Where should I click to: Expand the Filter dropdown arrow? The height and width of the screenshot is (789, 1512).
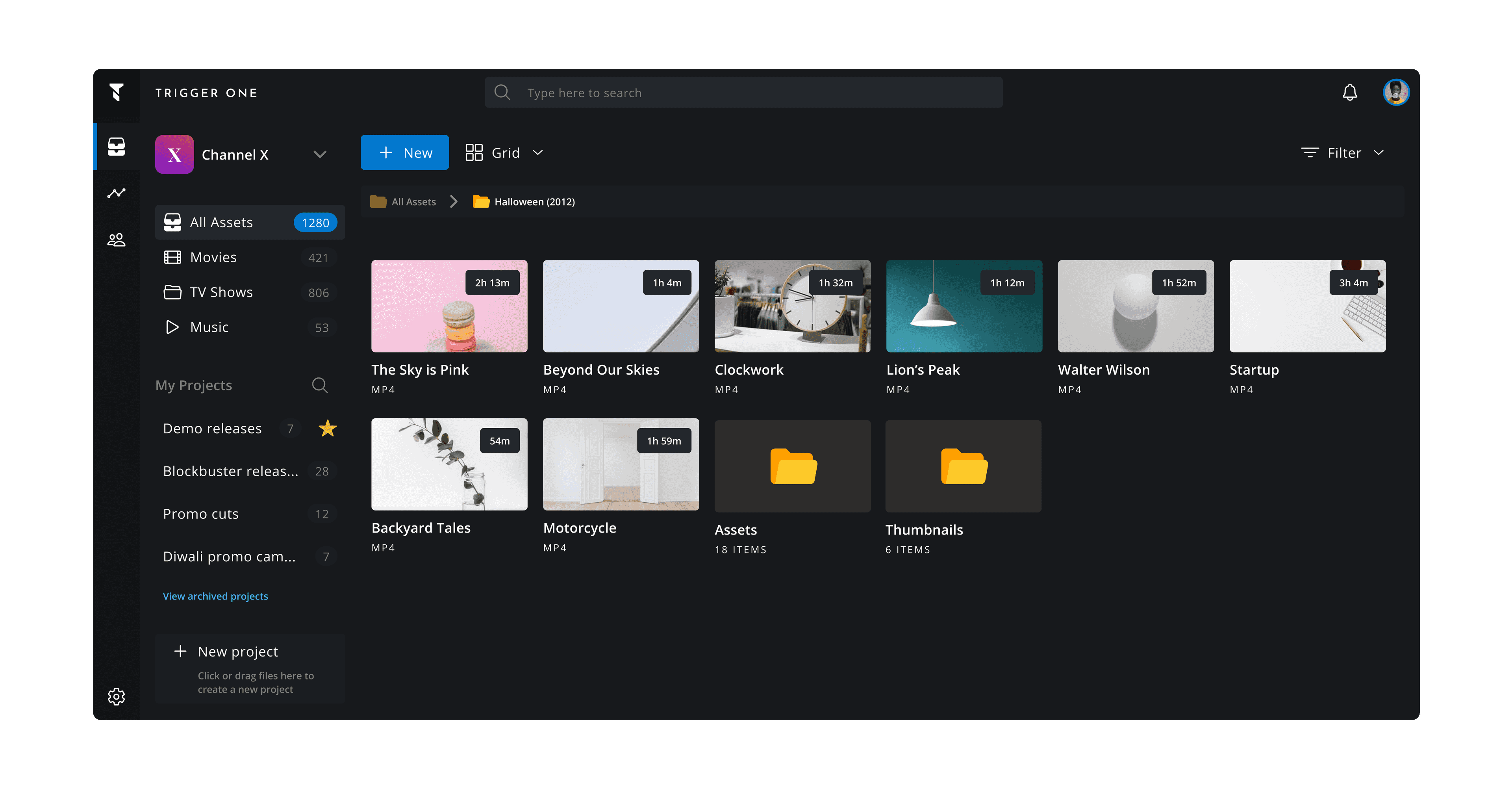coord(1378,152)
